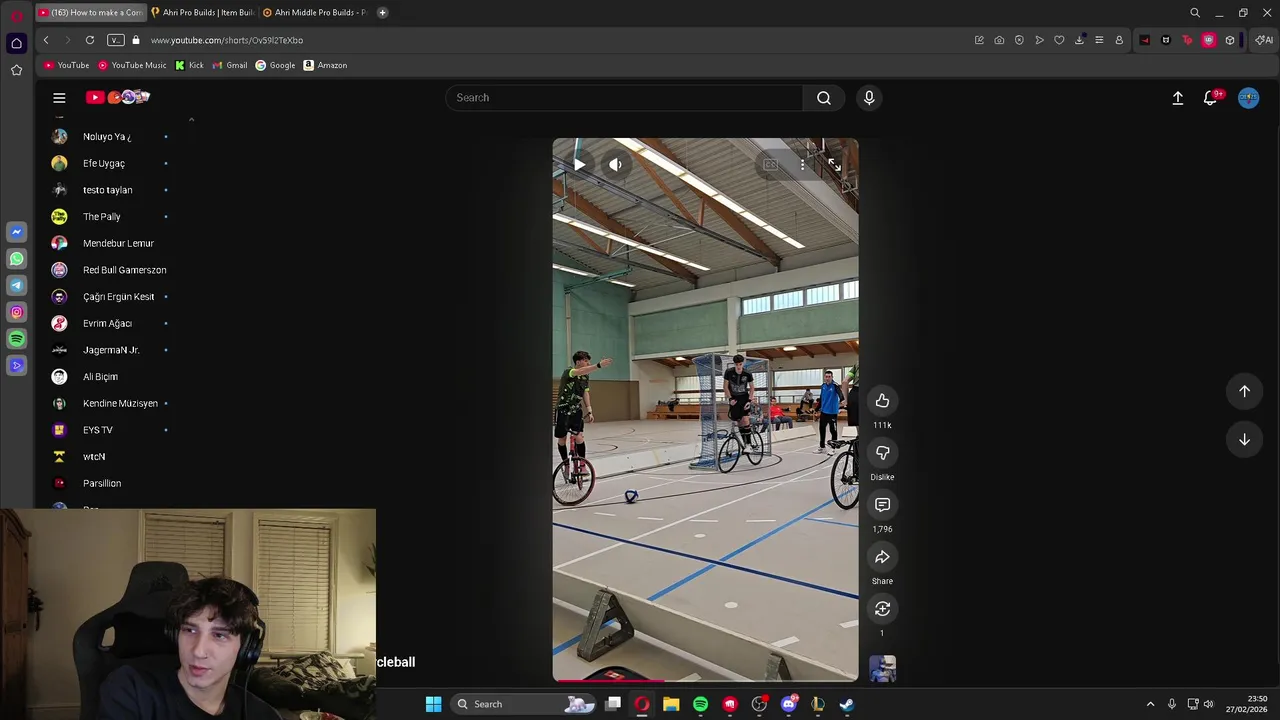Go to the next Short (down arrow)

[1244, 439]
